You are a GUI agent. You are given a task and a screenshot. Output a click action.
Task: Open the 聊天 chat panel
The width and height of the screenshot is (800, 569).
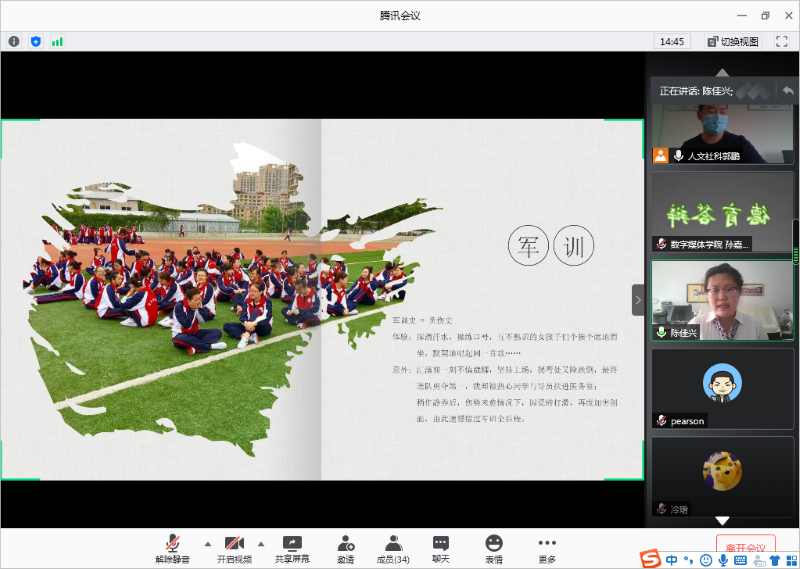pos(440,549)
